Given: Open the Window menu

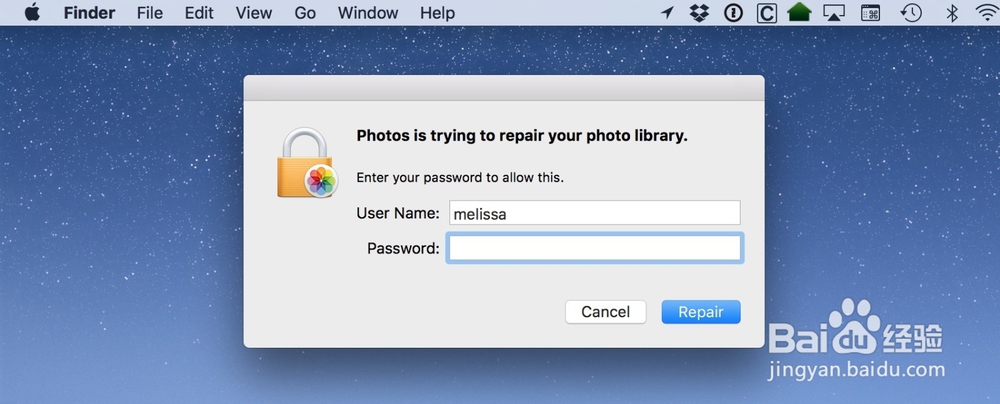Looking at the screenshot, I should (367, 13).
